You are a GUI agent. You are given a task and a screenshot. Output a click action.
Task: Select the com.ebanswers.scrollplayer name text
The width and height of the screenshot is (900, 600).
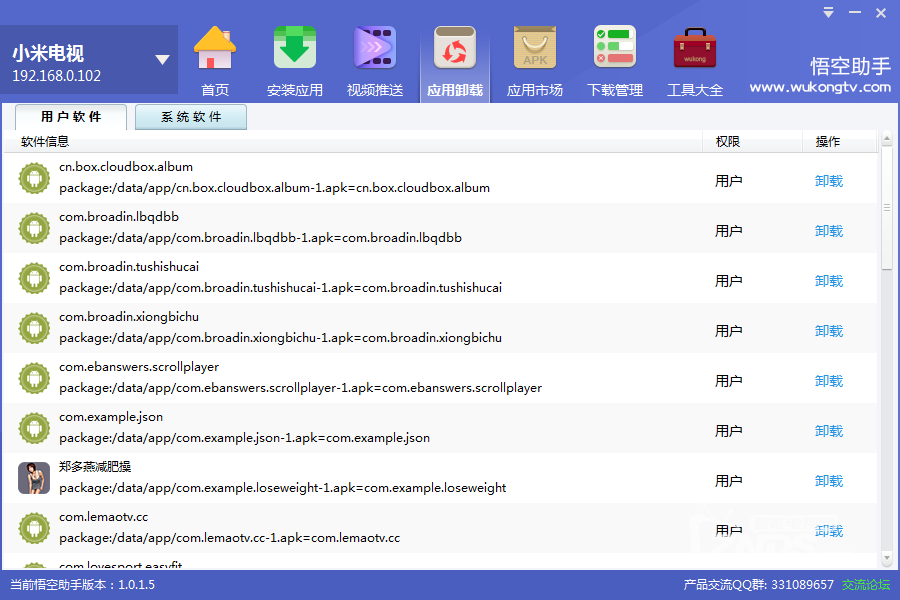coord(139,367)
